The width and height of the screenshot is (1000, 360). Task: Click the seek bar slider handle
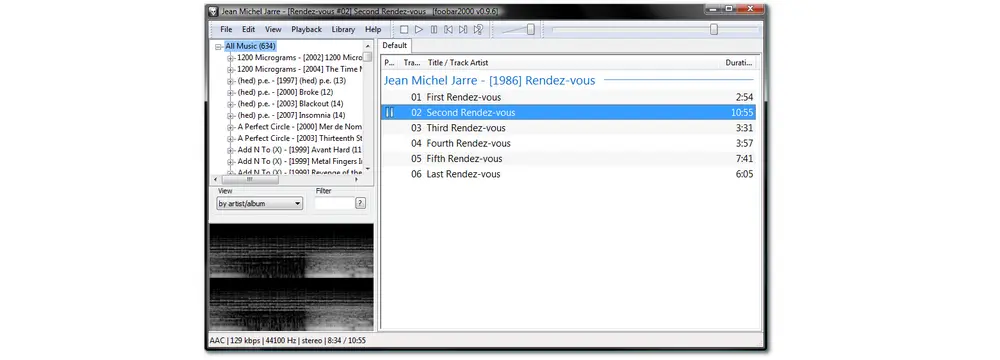714,29
